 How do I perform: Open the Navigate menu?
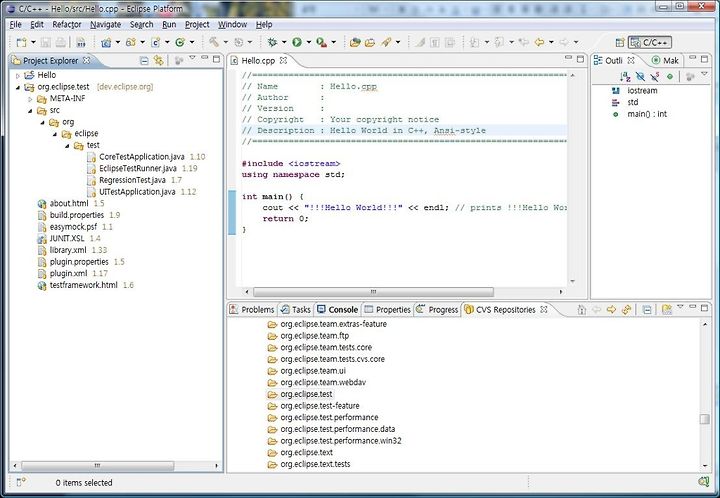tap(106, 24)
